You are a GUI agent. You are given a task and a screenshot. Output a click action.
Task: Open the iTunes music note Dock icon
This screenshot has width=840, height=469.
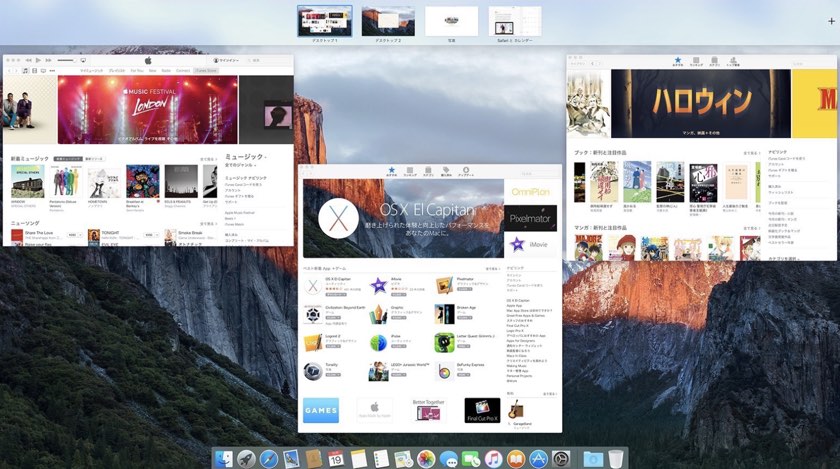tap(493, 459)
